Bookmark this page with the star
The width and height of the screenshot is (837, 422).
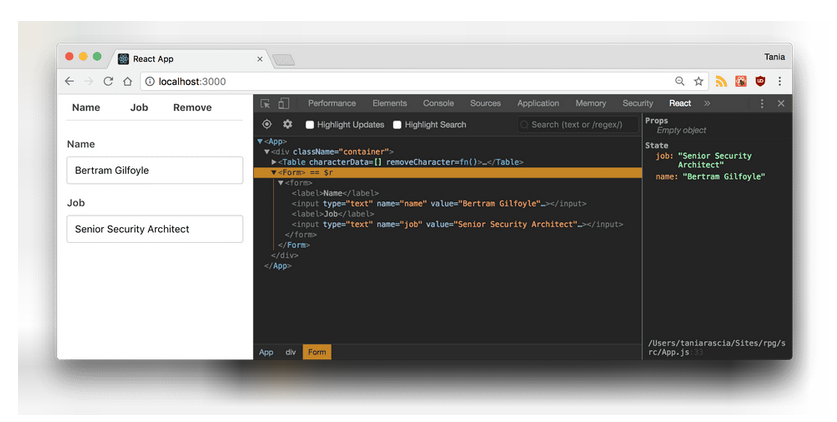[698, 81]
